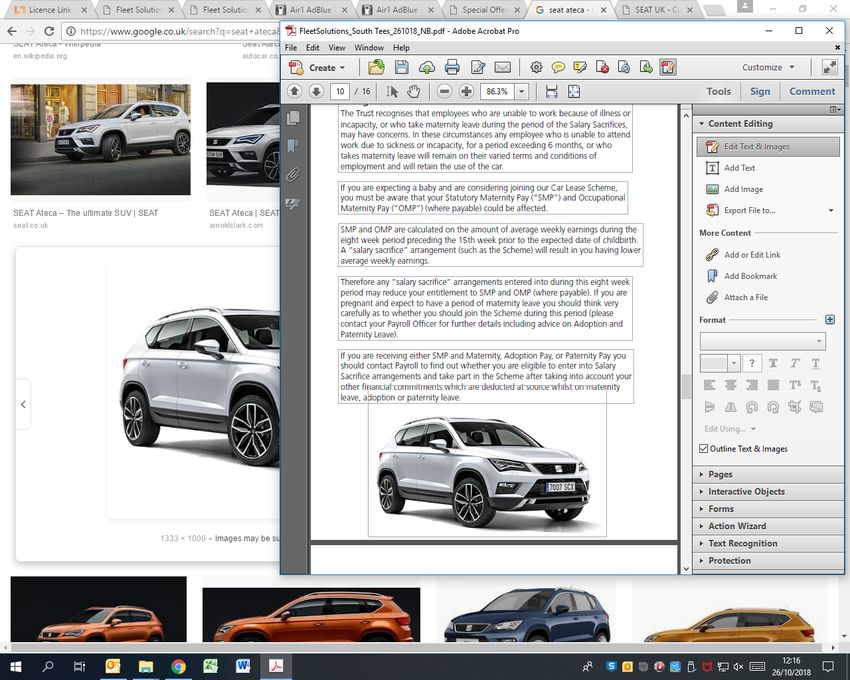
Task: Reload the Chrome page
Action: click(x=49, y=31)
